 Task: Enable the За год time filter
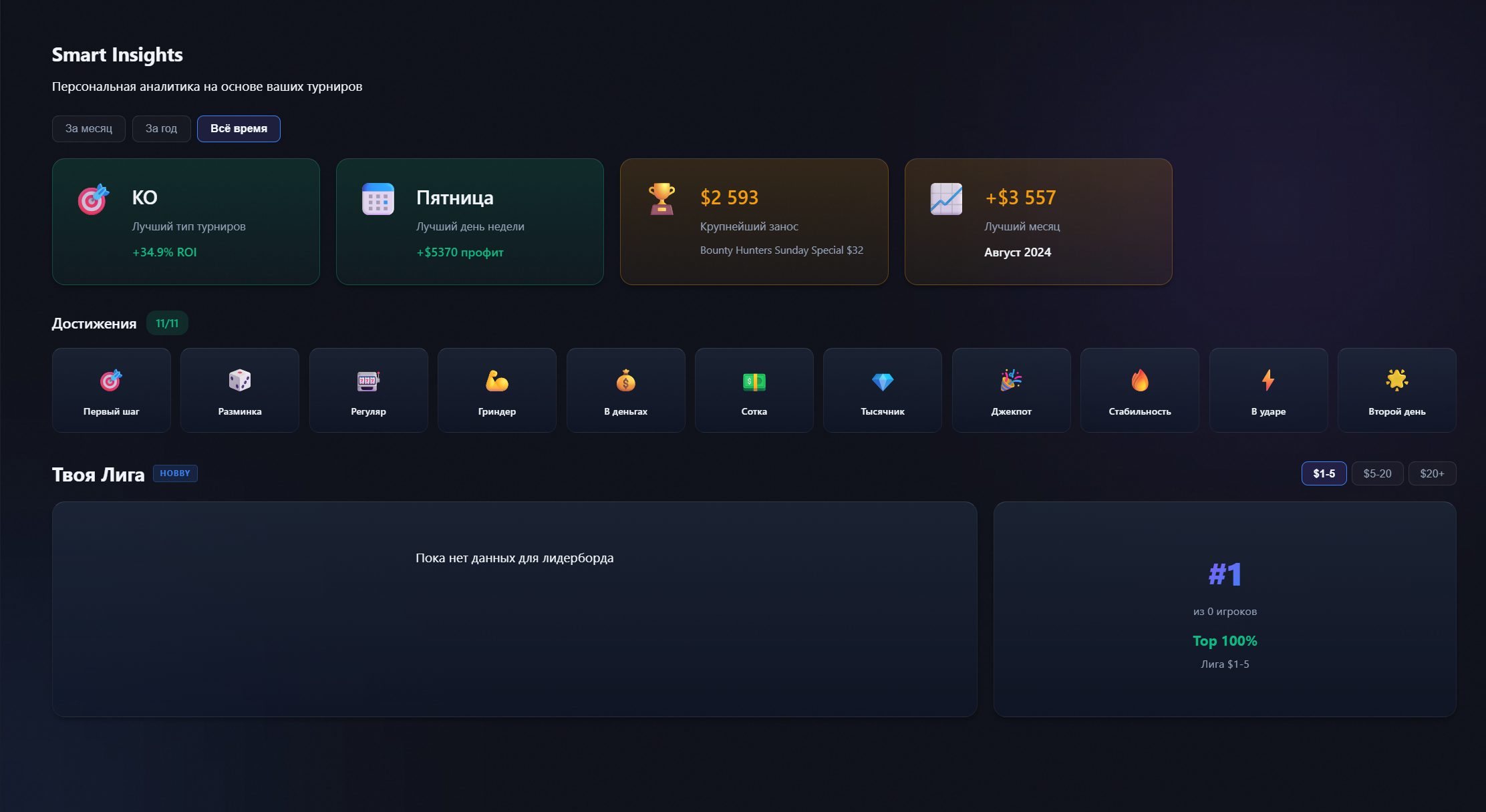pyautogui.click(x=161, y=128)
